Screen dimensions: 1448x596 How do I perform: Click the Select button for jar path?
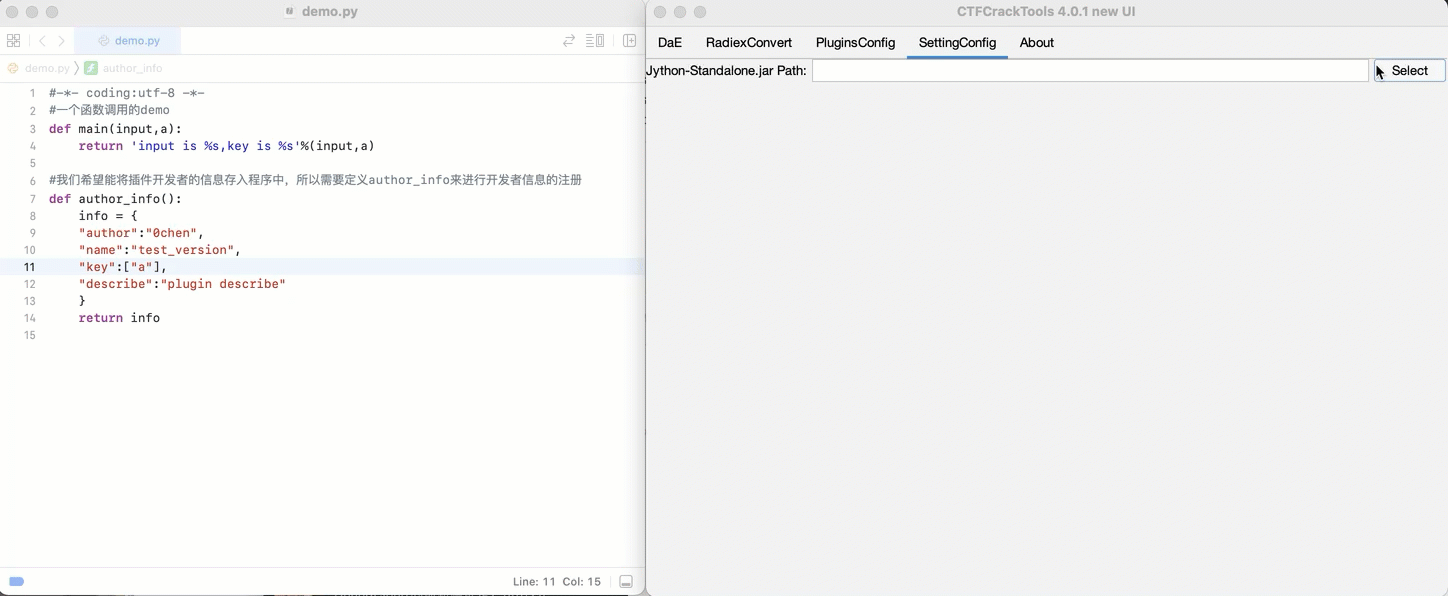pos(1409,70)
